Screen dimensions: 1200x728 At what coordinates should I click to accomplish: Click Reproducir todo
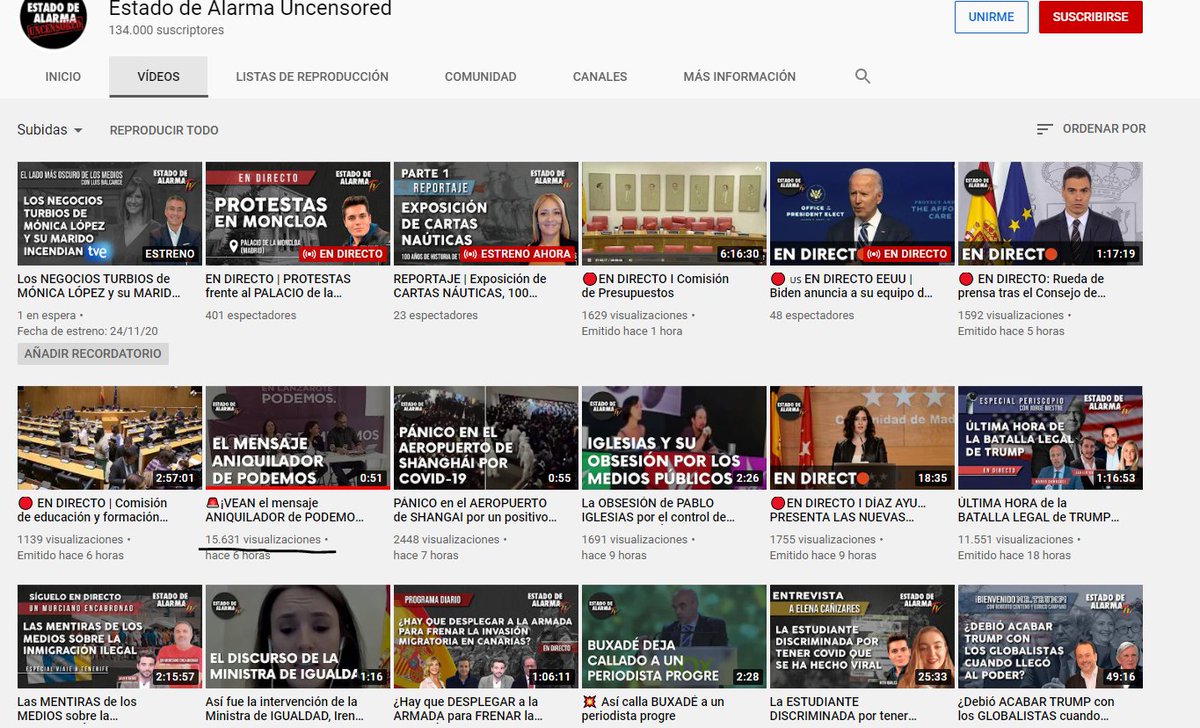[164, 130]
